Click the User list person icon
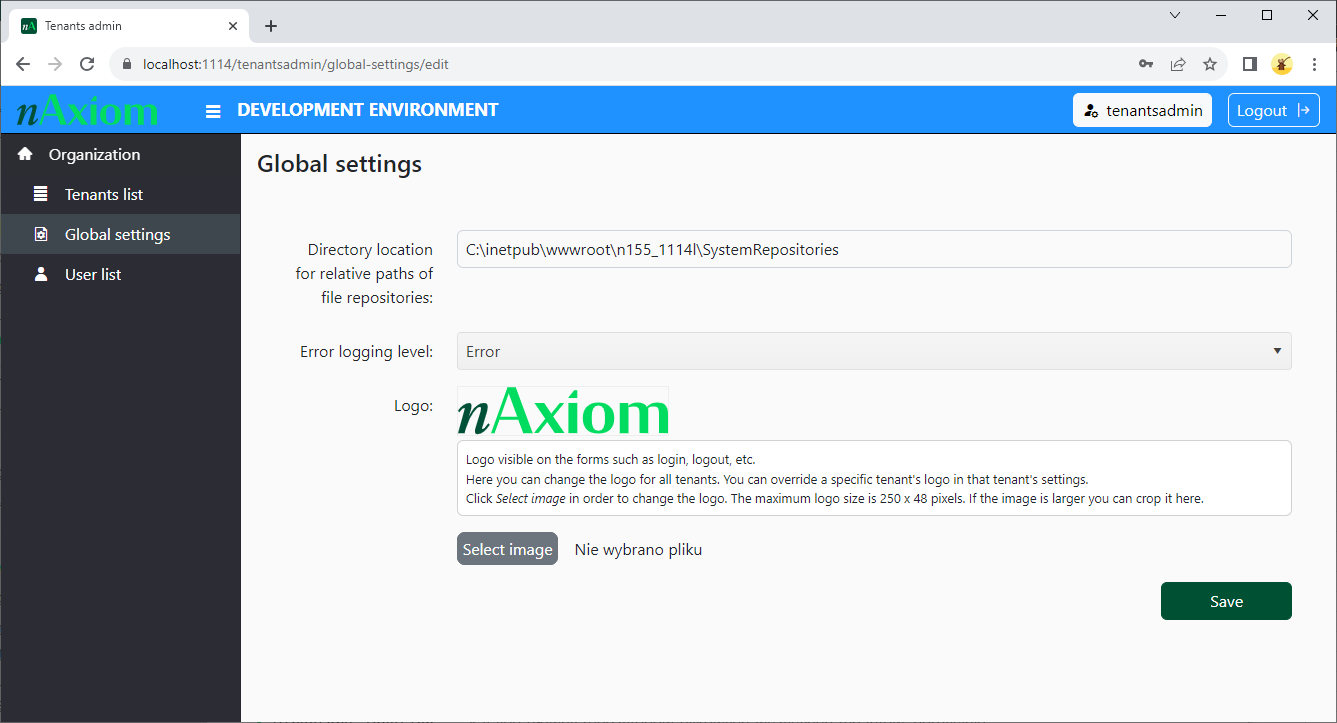The height and width of the screenshot is (723, 1337). [41, 274]
